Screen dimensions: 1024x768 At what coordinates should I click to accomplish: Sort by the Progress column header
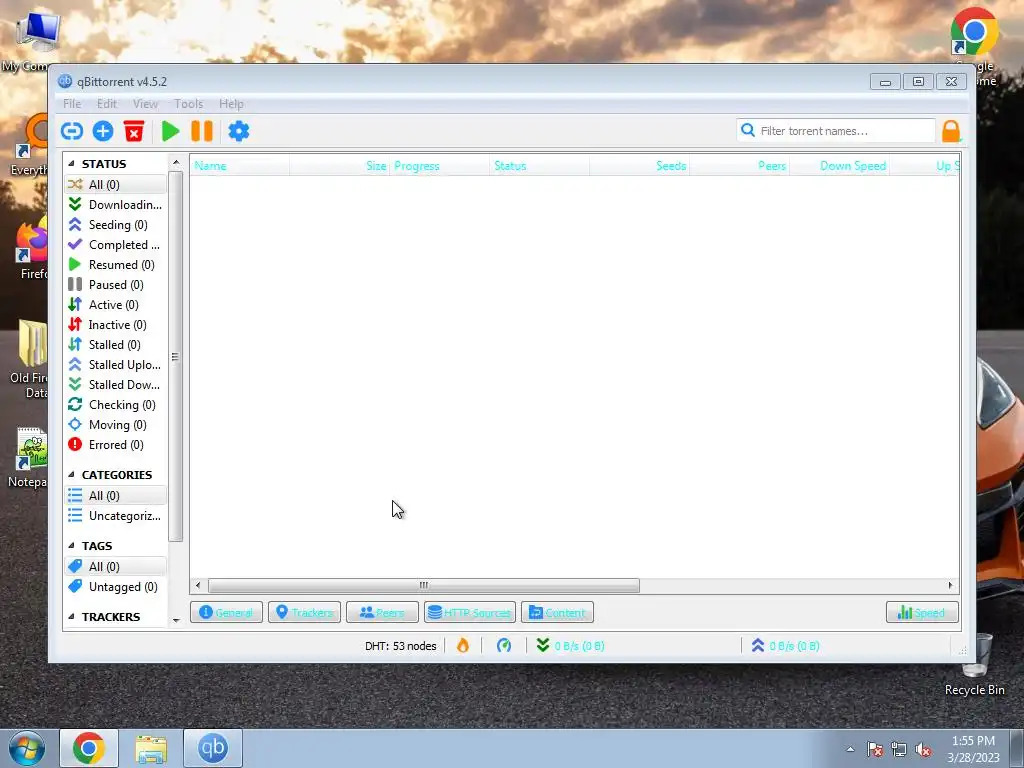coord(440,166)
